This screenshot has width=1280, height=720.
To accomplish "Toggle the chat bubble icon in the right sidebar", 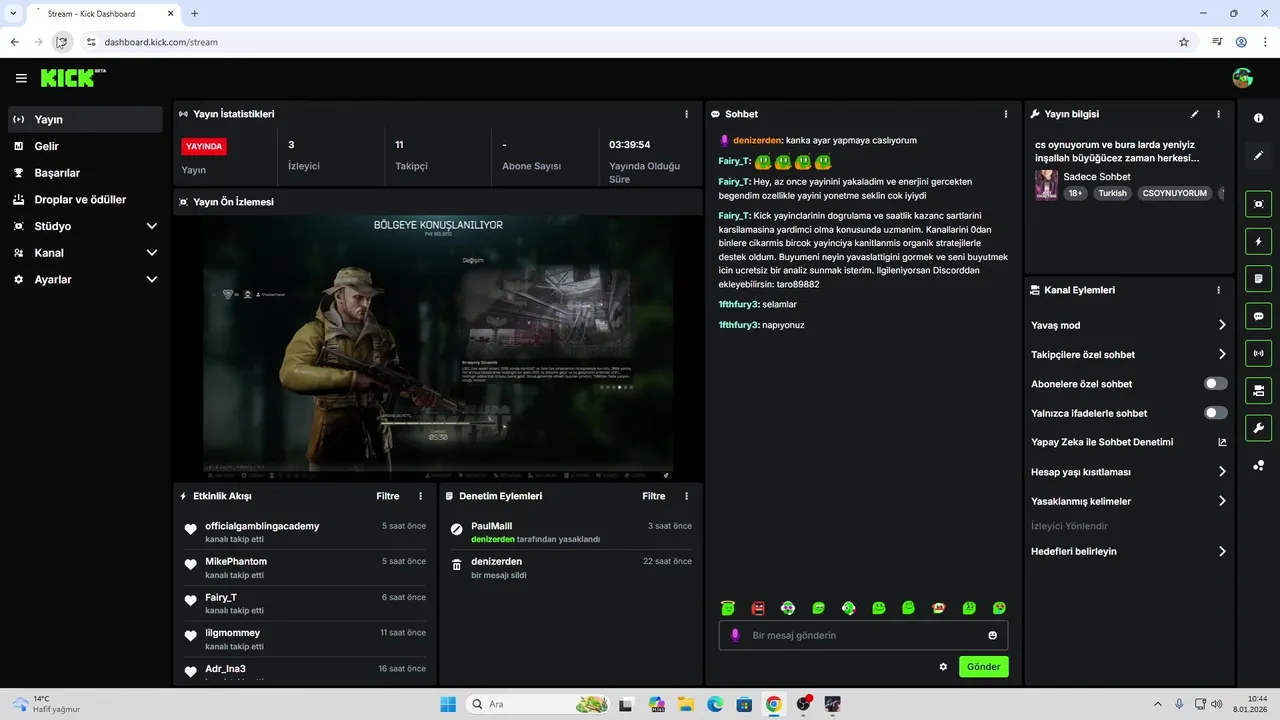I will point(1258,316).
